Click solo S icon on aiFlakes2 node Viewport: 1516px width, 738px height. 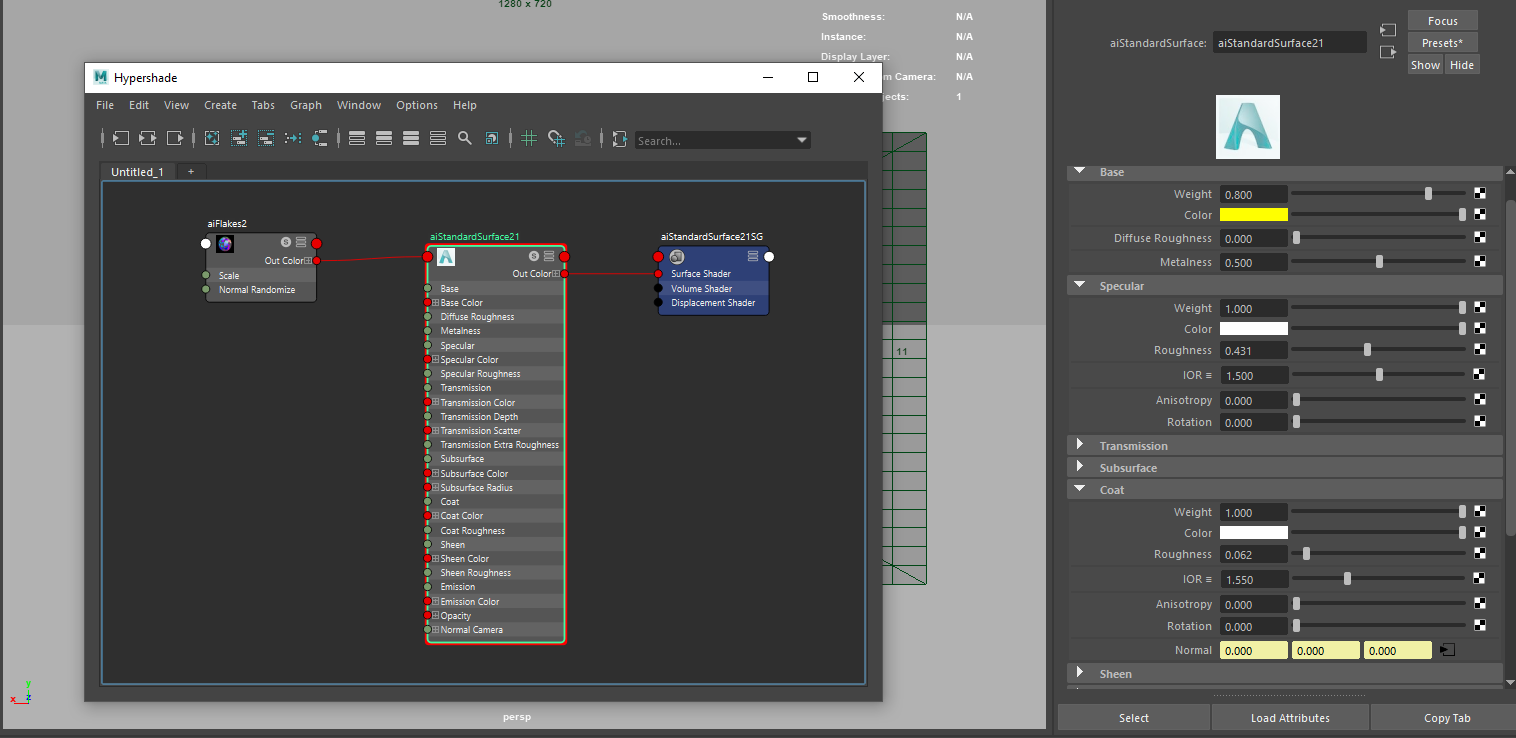pos(286,242)
